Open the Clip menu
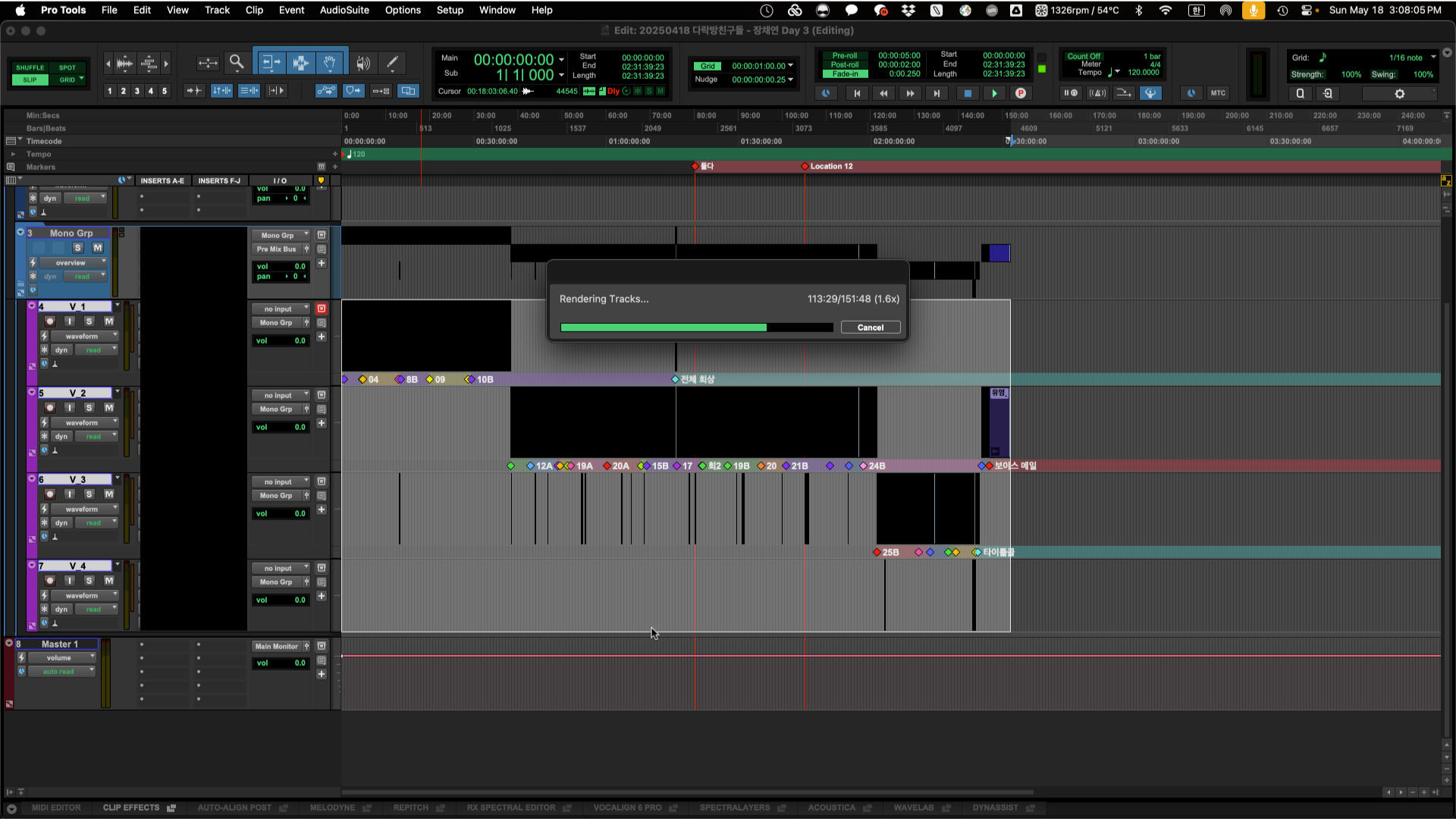1456x819 pixels. coord(254,10)
